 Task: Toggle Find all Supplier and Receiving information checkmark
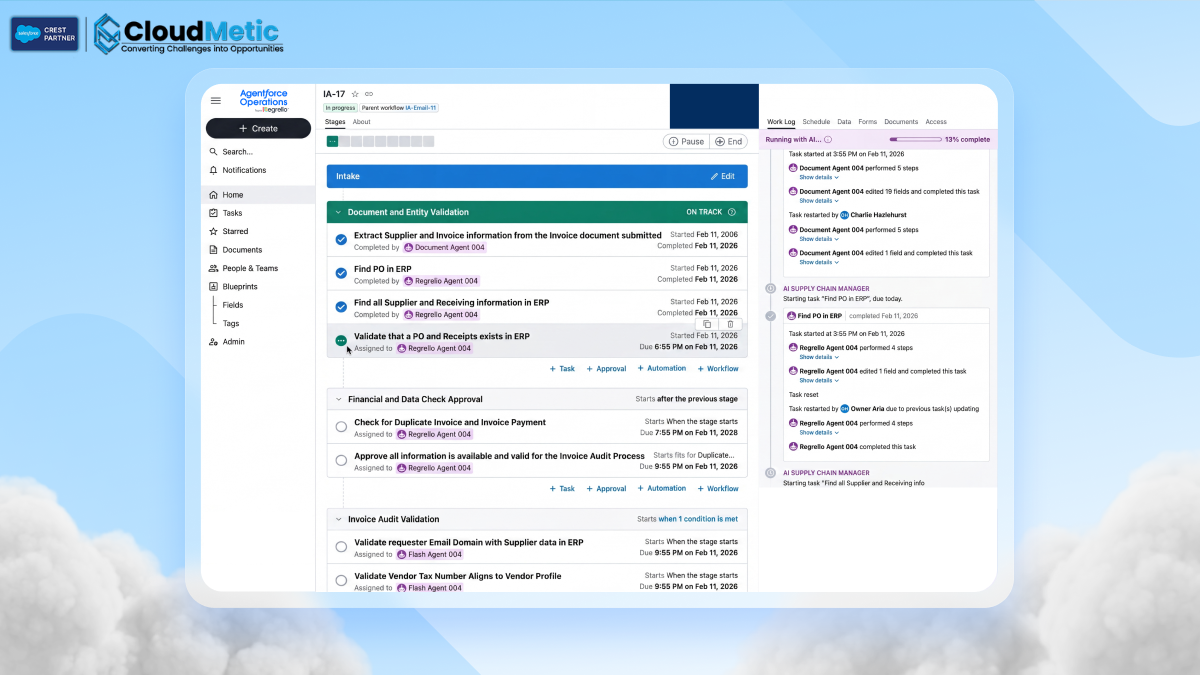341,307
